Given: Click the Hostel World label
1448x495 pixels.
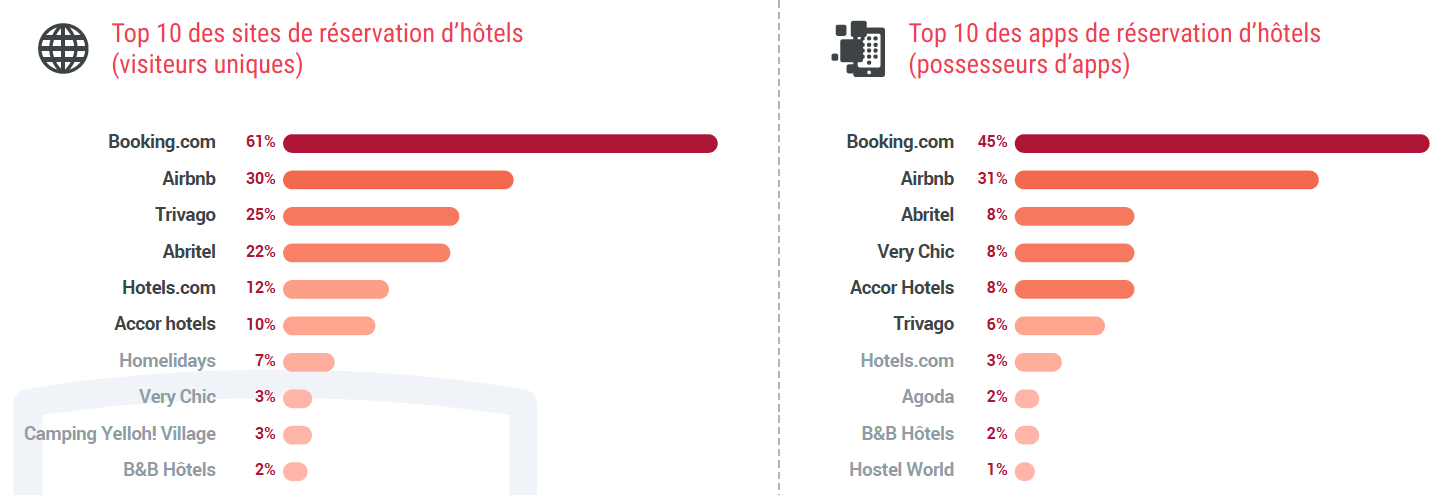Looking at the screenshot, I should 902,470.
